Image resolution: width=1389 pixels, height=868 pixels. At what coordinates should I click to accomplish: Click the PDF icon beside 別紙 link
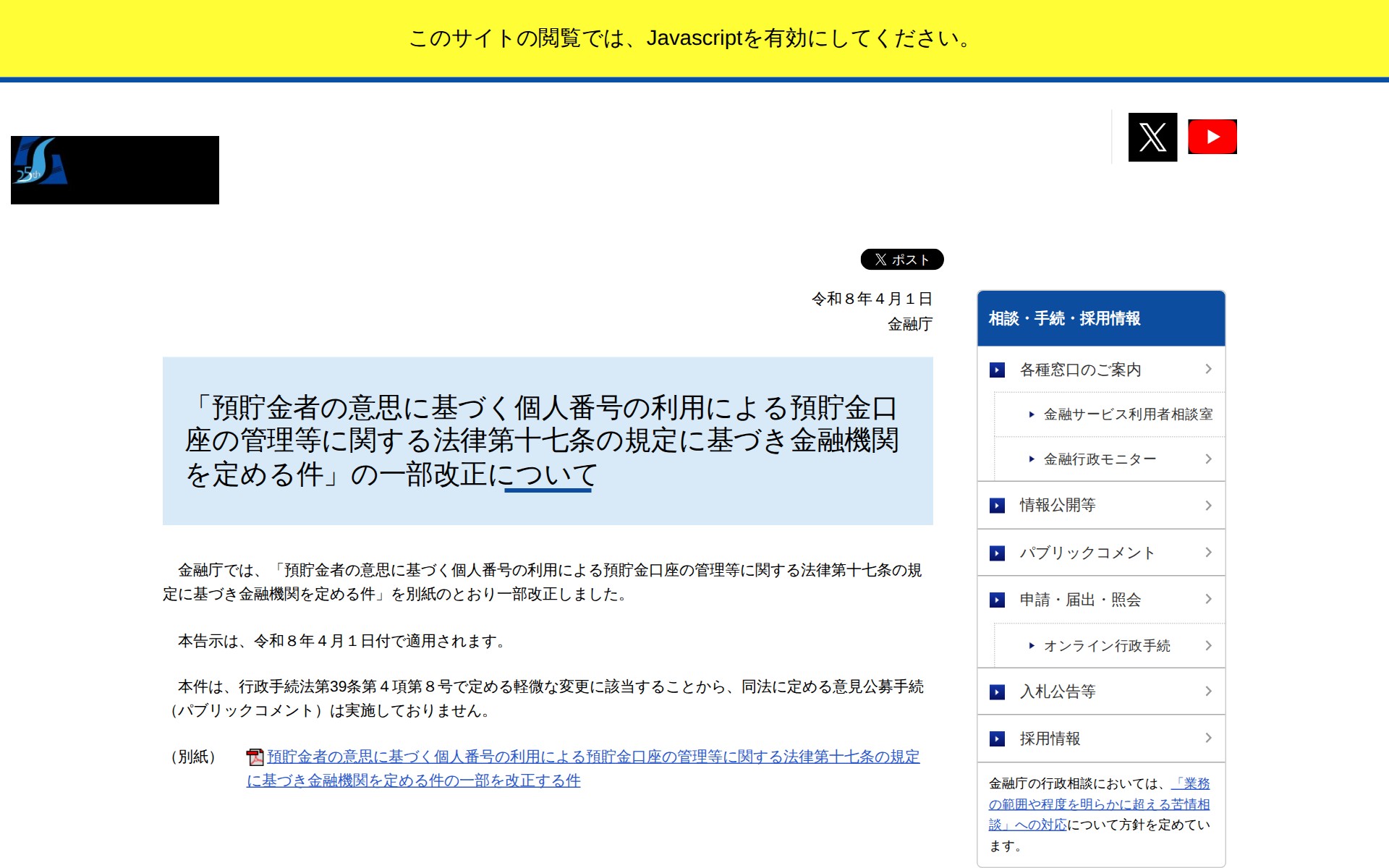[x=255, y=757]
